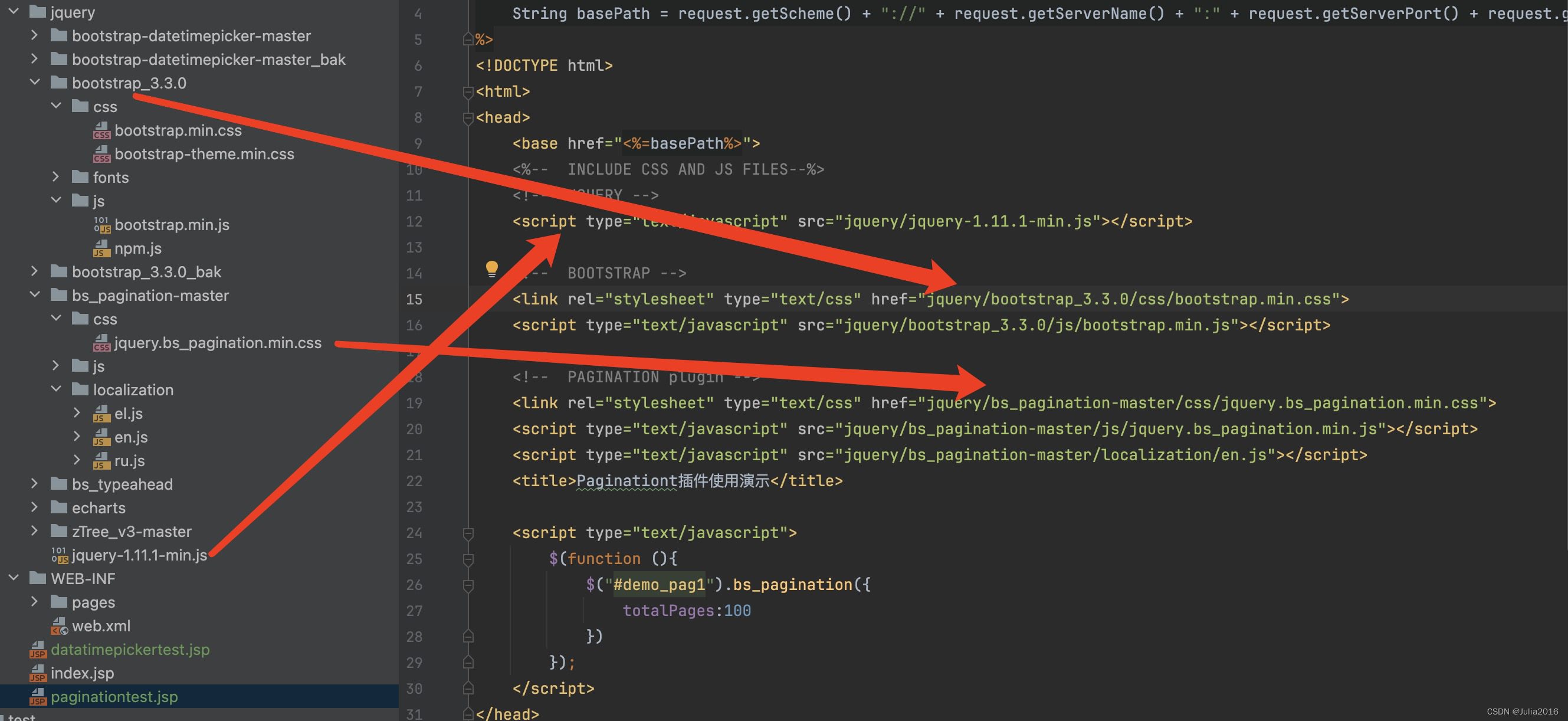Collapse the jquery folder
Image resolution: width=1568 pixels, height=721 pixels.
[x=14, y=11]
